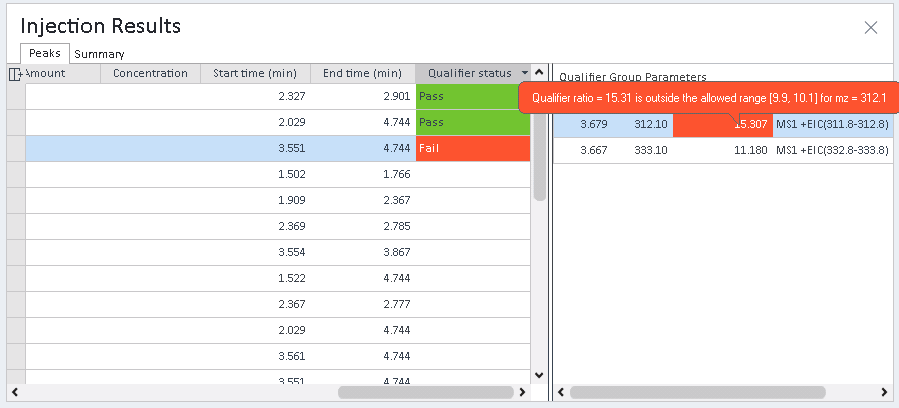This screenshot has height=408, width=899.
Task: Click the peaks table scroll up arrow
Action: click(x=538, y=72)
